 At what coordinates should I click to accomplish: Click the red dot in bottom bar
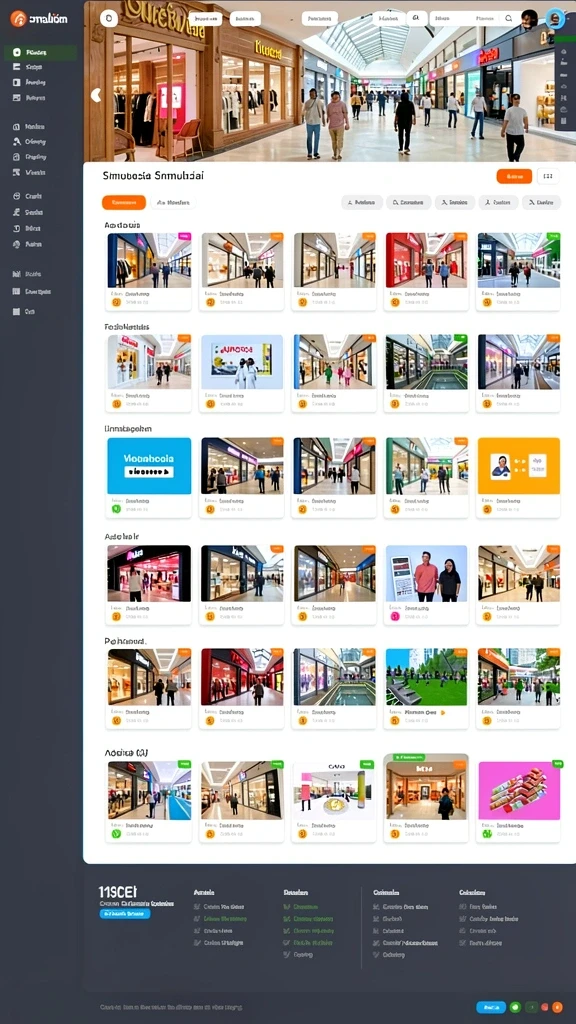click(x=547, y=1007)
